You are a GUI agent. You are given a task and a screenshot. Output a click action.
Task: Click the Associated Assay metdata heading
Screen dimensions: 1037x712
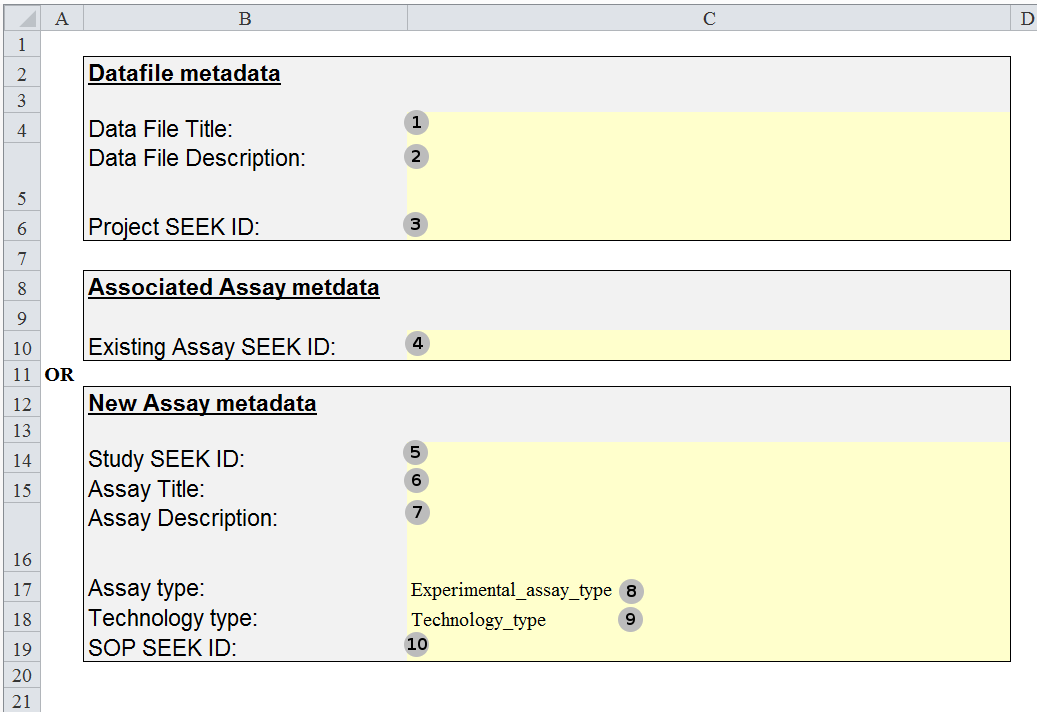click(234, 287)
